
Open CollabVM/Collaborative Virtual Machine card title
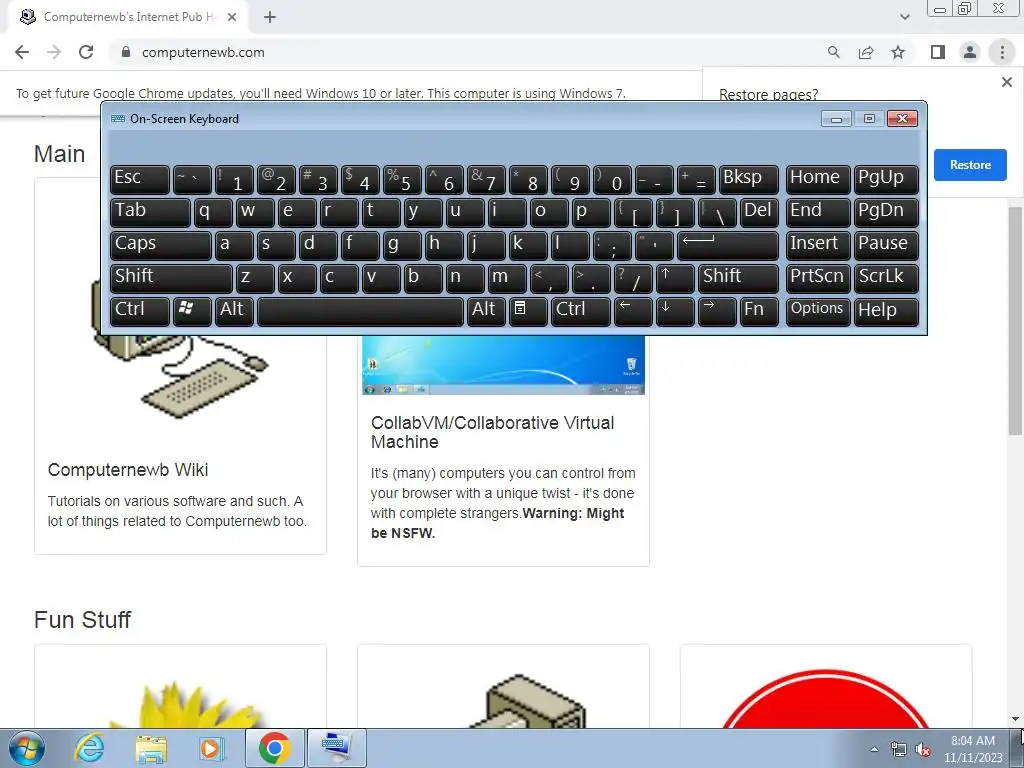(x=492, y=432)
